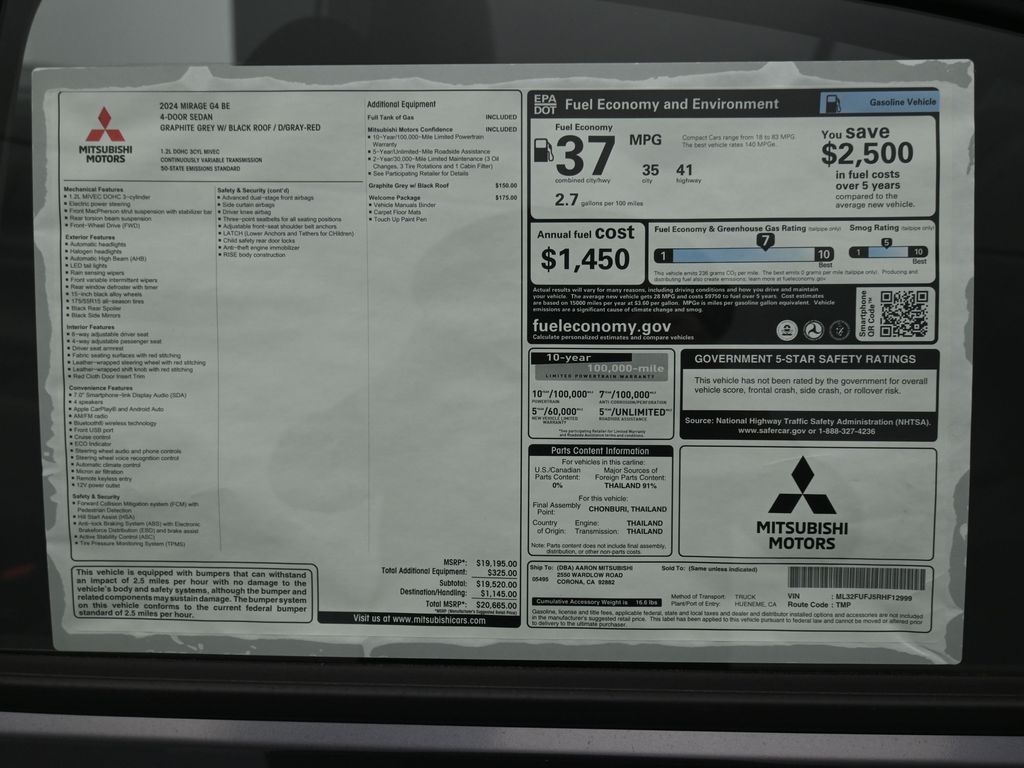Click the gas pump icon in Gasoline Vehicle label
The image size is (1024, 768).
click(833, 102)
